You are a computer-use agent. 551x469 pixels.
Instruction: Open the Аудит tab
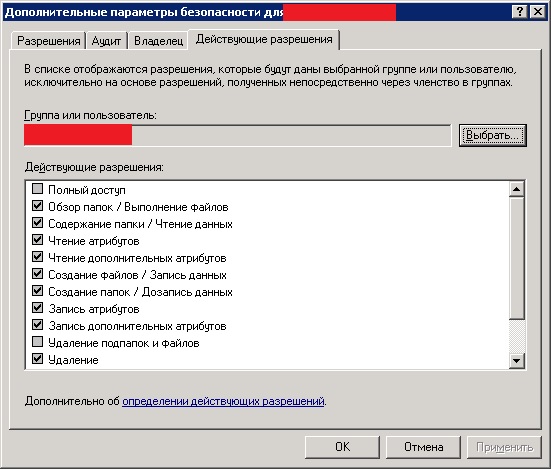pyautogui.click(x=106, y=41)
